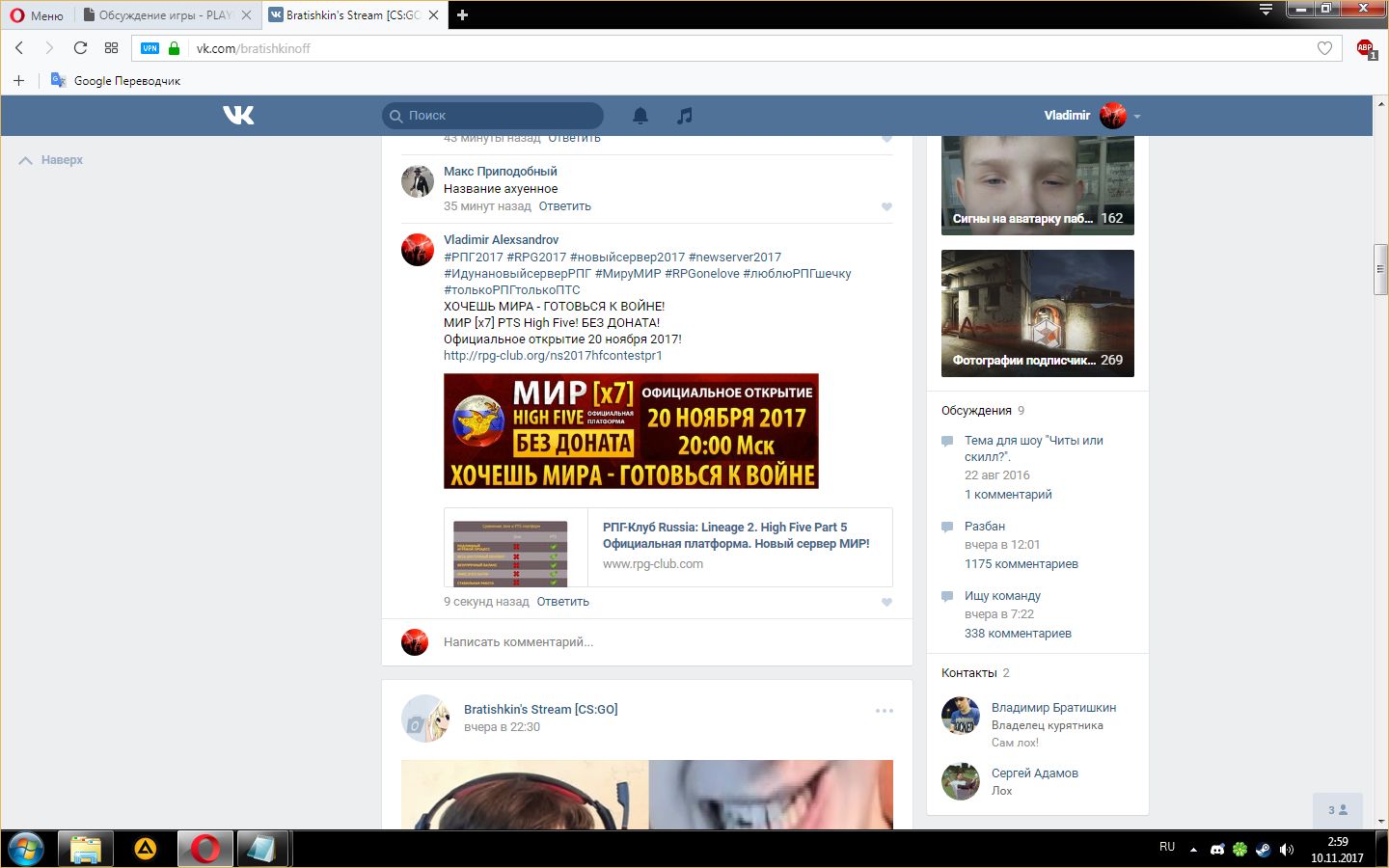
Task: Open the Windows Start button
Action: [x=26, y=850]
